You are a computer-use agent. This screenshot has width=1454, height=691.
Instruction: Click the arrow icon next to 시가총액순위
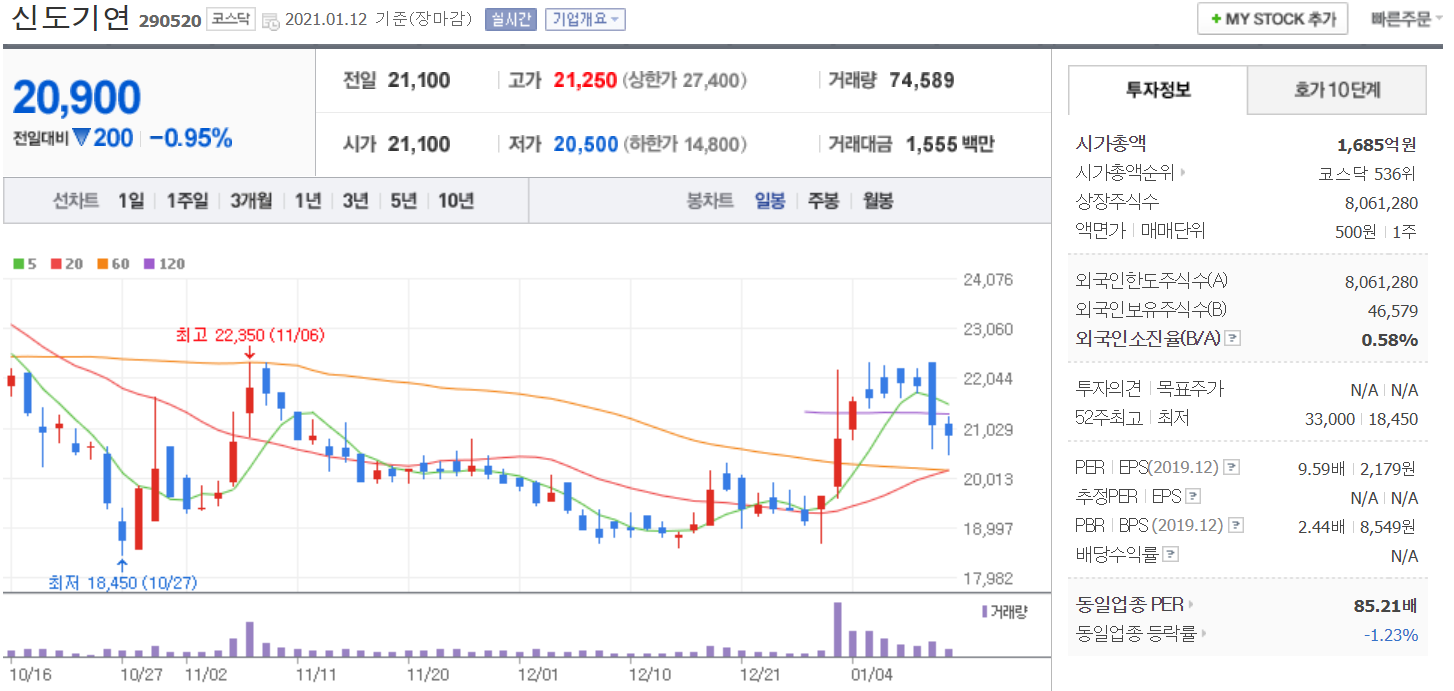click(1186, 173)
